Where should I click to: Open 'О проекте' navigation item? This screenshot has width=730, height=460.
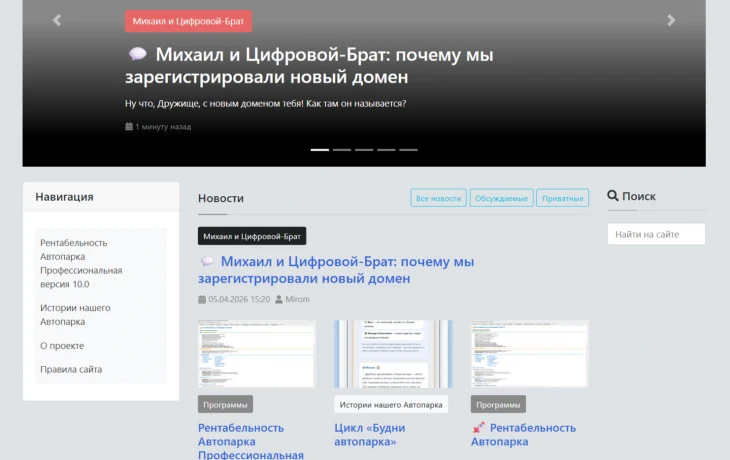pos(62,345)
